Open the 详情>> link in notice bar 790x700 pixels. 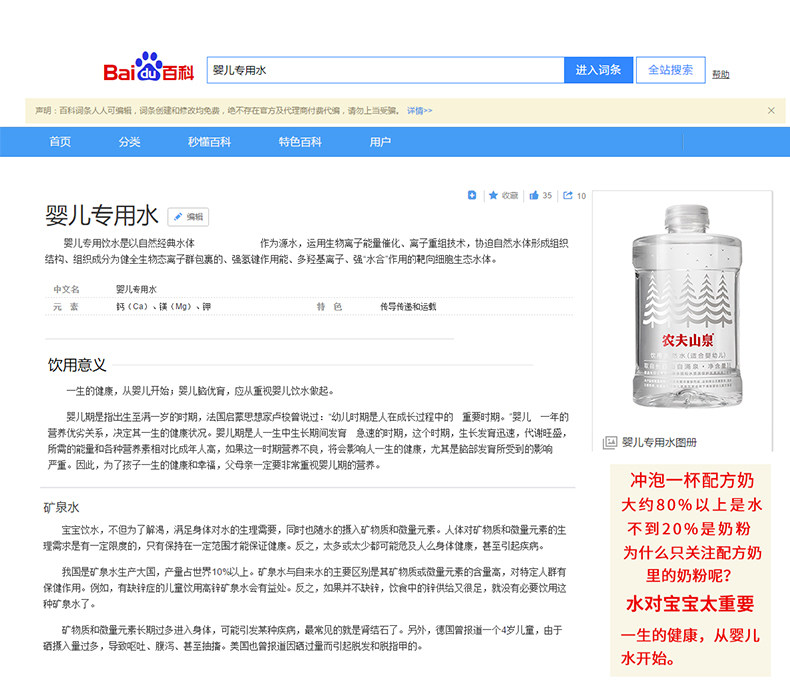(419, 111)
